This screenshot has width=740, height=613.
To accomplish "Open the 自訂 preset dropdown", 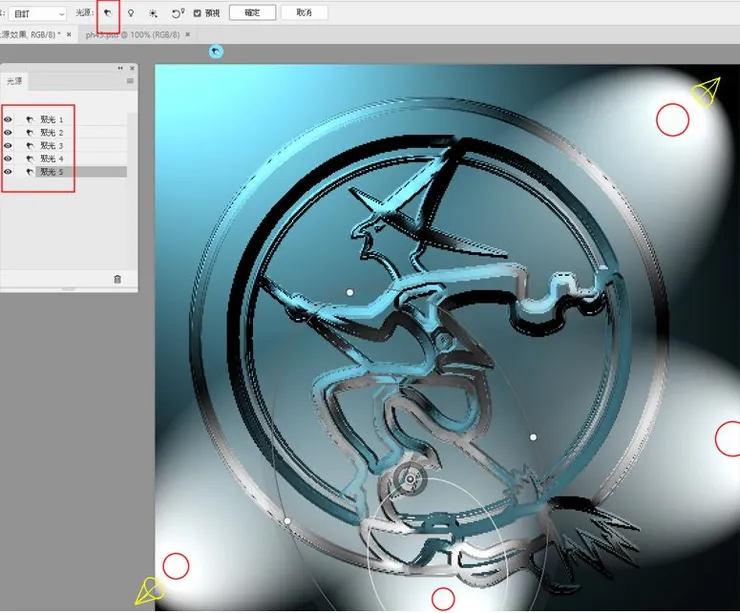I will (38, 14).
